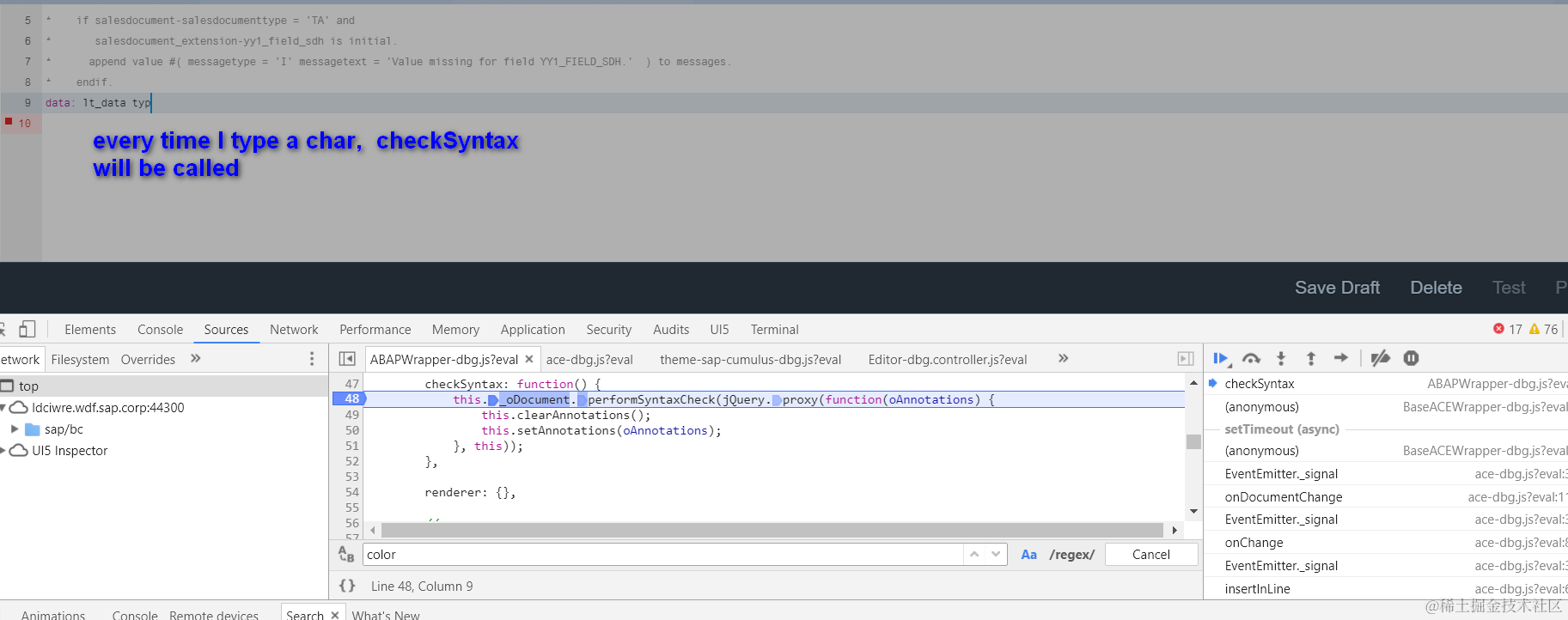Hide the debugger pane icon
The height and width of the screenshot is (620, 1568).
(1186, 359)
